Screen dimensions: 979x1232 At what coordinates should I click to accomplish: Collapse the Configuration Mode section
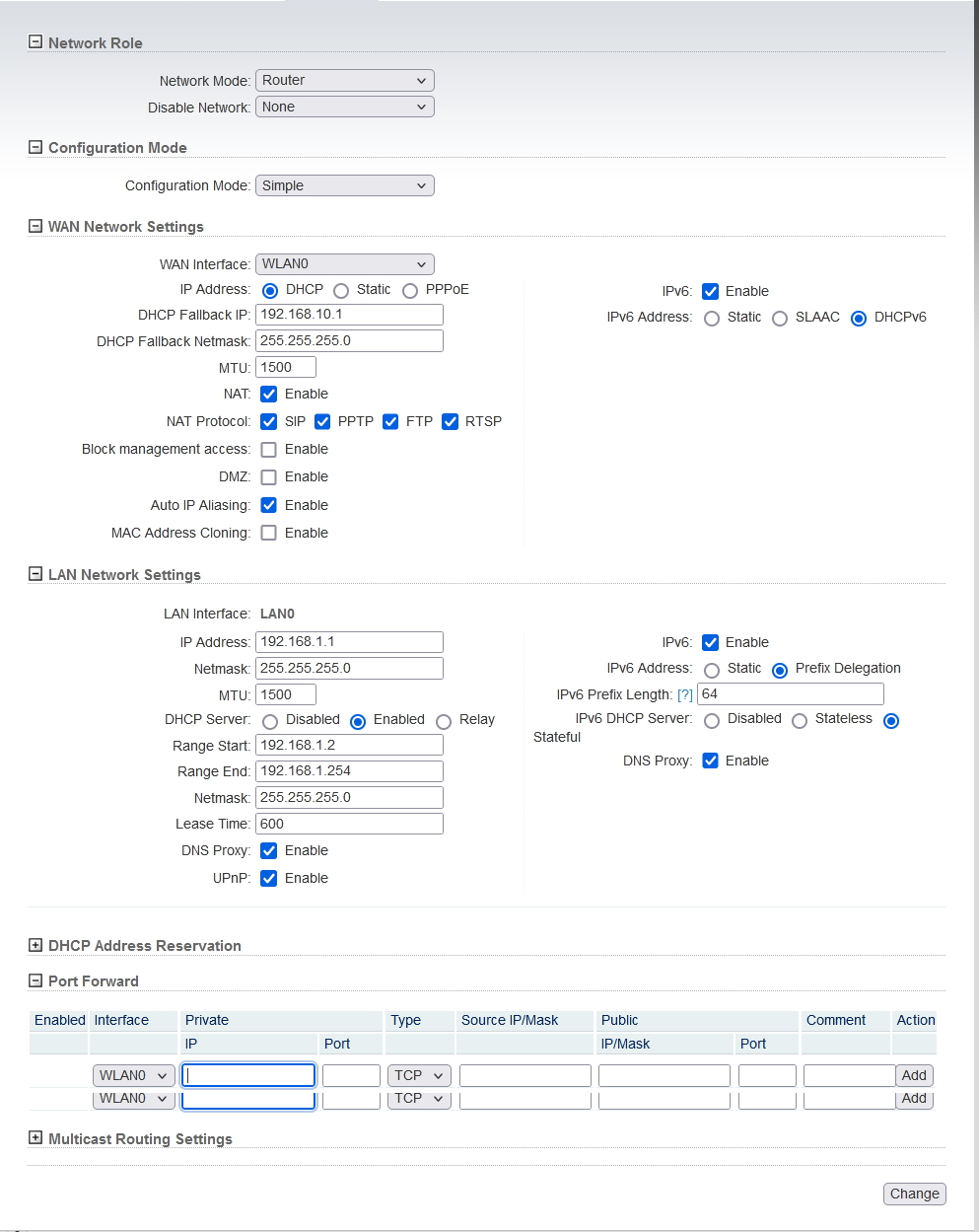[35, 147]
